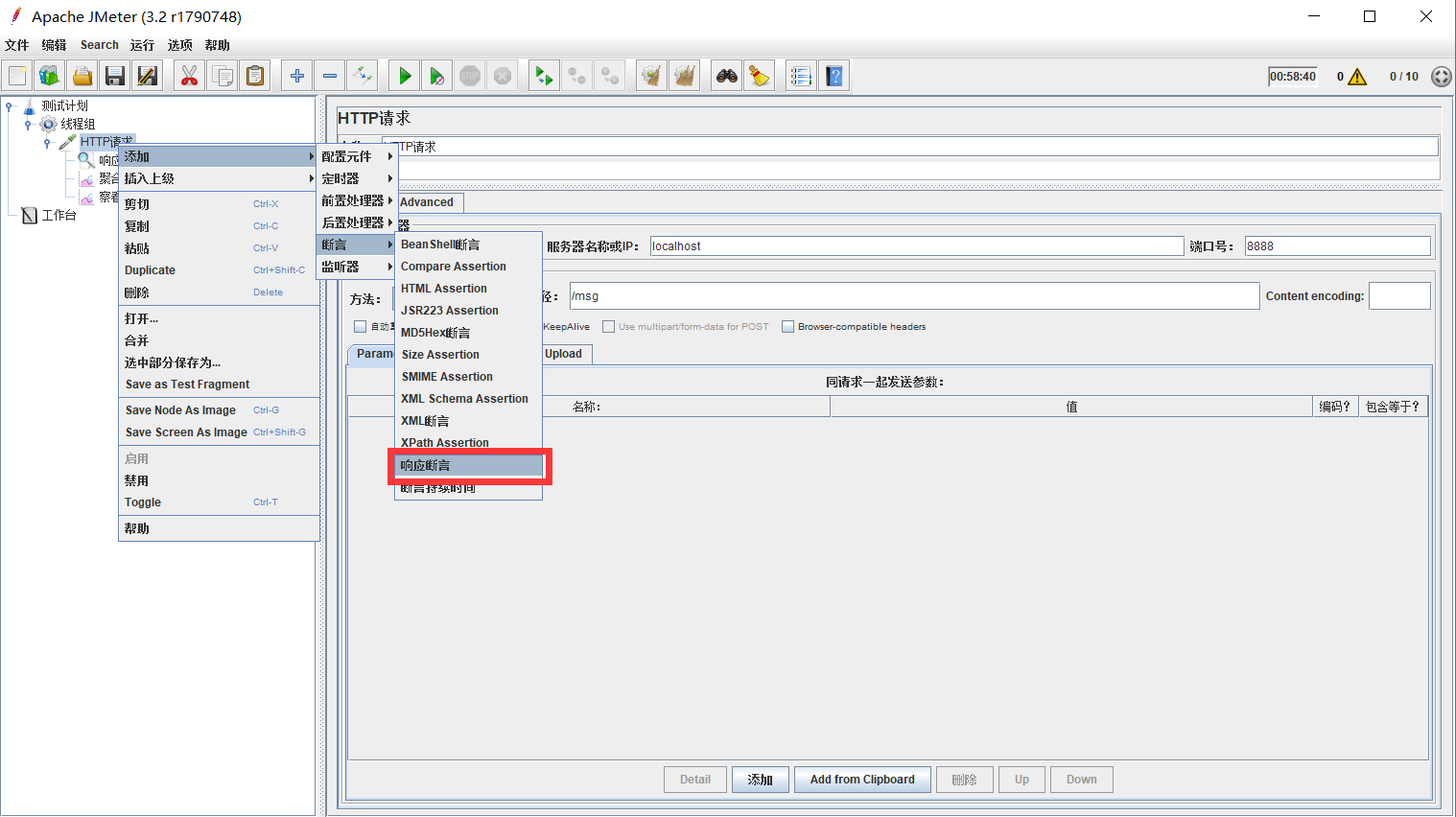Click Reset Search broom icon
Image resolution: width=1456 pixels, height=817 pixels.
click(760, 76)
